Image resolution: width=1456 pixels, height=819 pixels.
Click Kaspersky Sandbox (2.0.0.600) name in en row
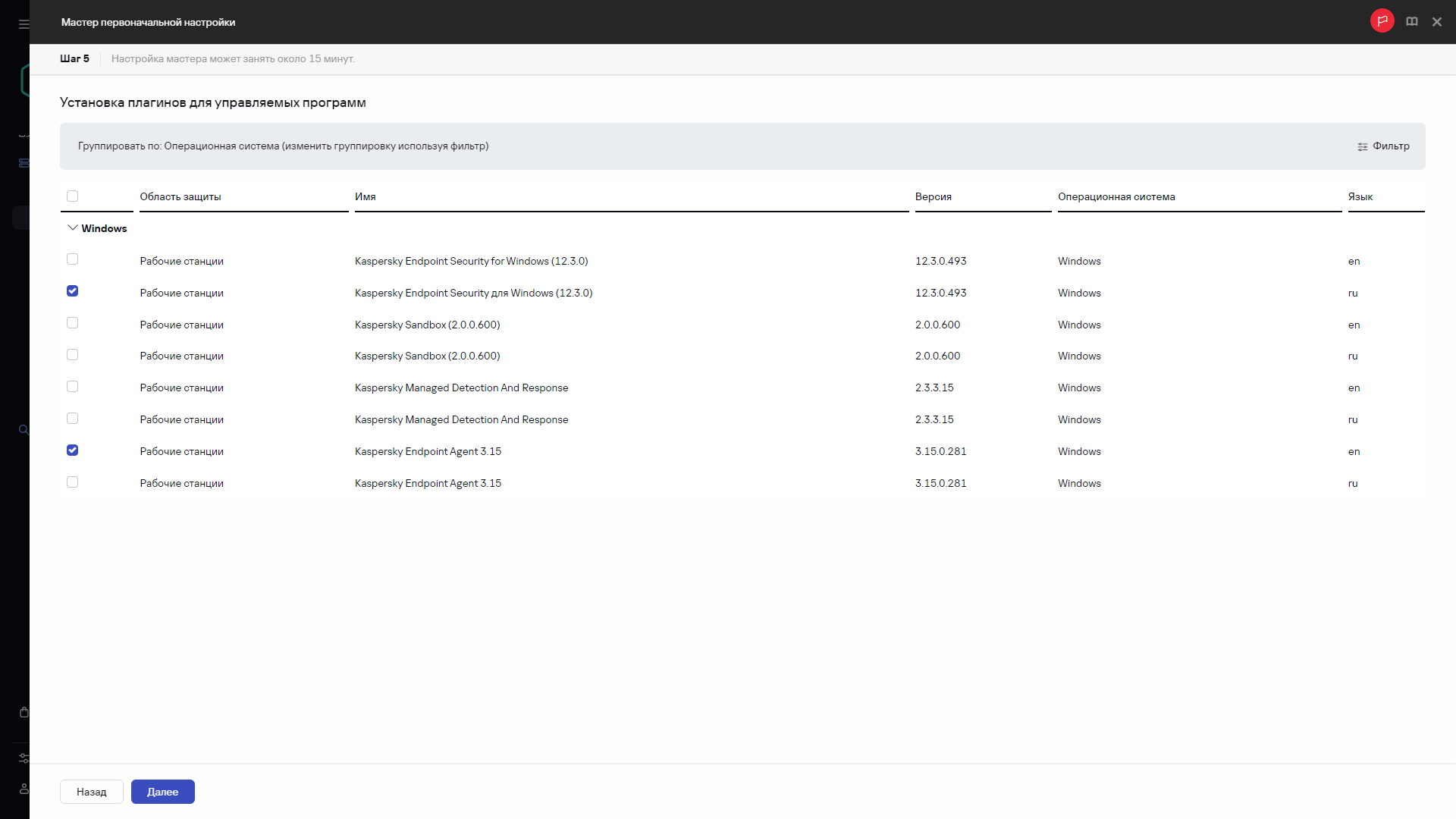(x=427, y=325)
